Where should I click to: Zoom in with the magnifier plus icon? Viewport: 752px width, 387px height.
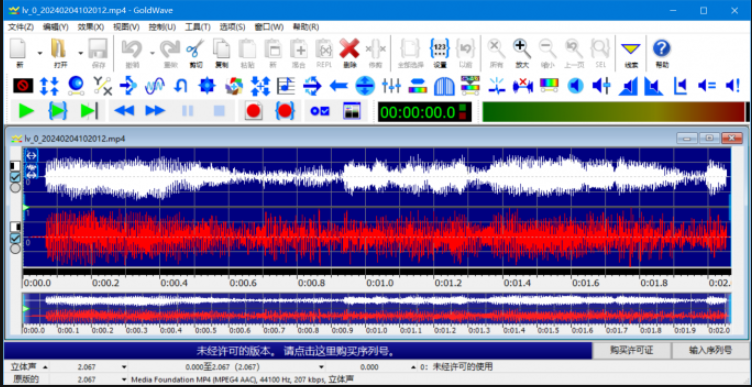coord(522,48)
